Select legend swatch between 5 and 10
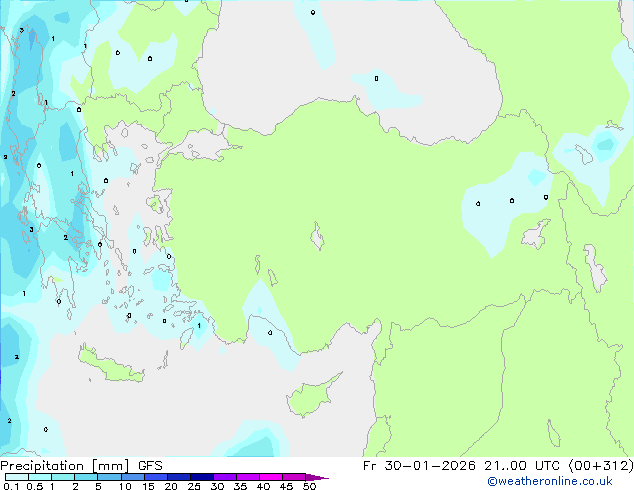The width and height of the screenshot is (634, 490). click(109, 477)
